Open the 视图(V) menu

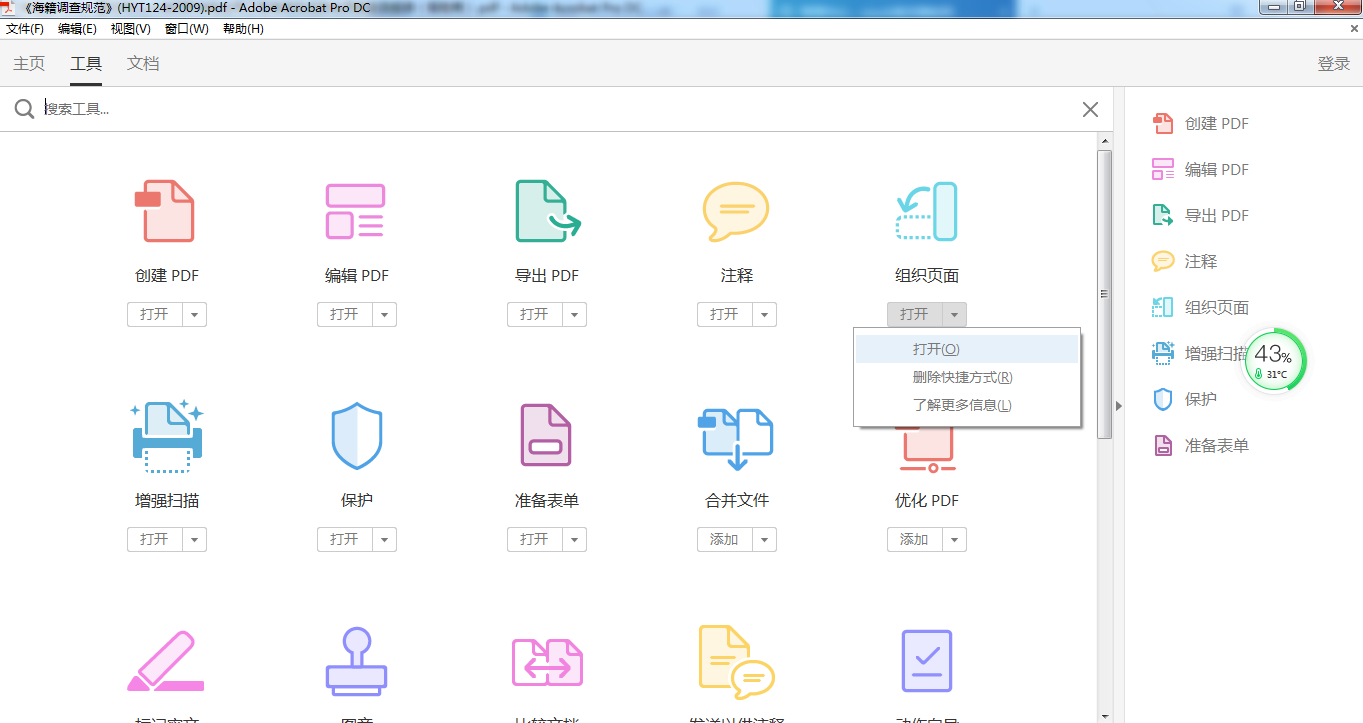pos(131,29)
